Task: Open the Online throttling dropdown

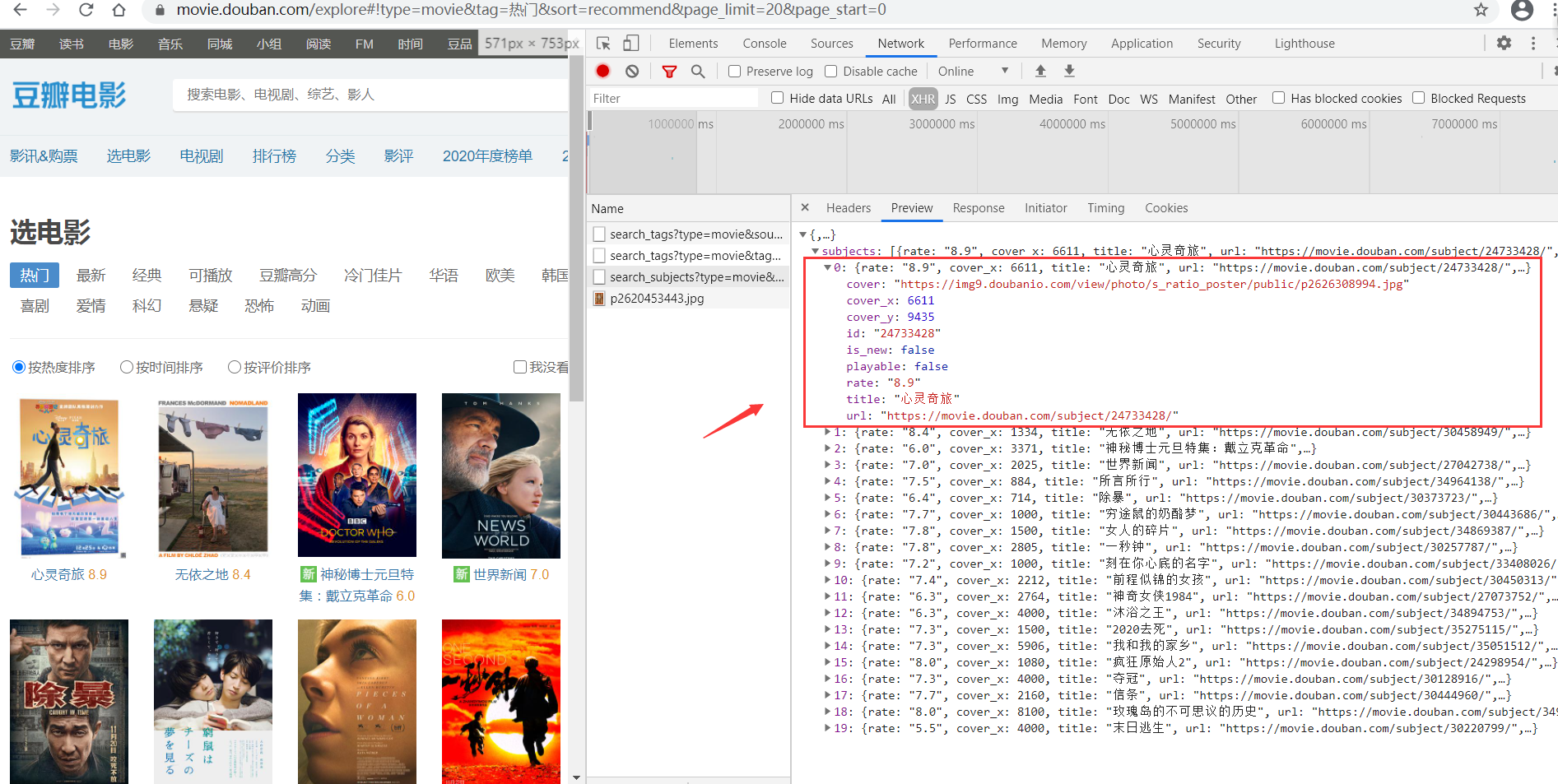Action: [x=973, y=72]
